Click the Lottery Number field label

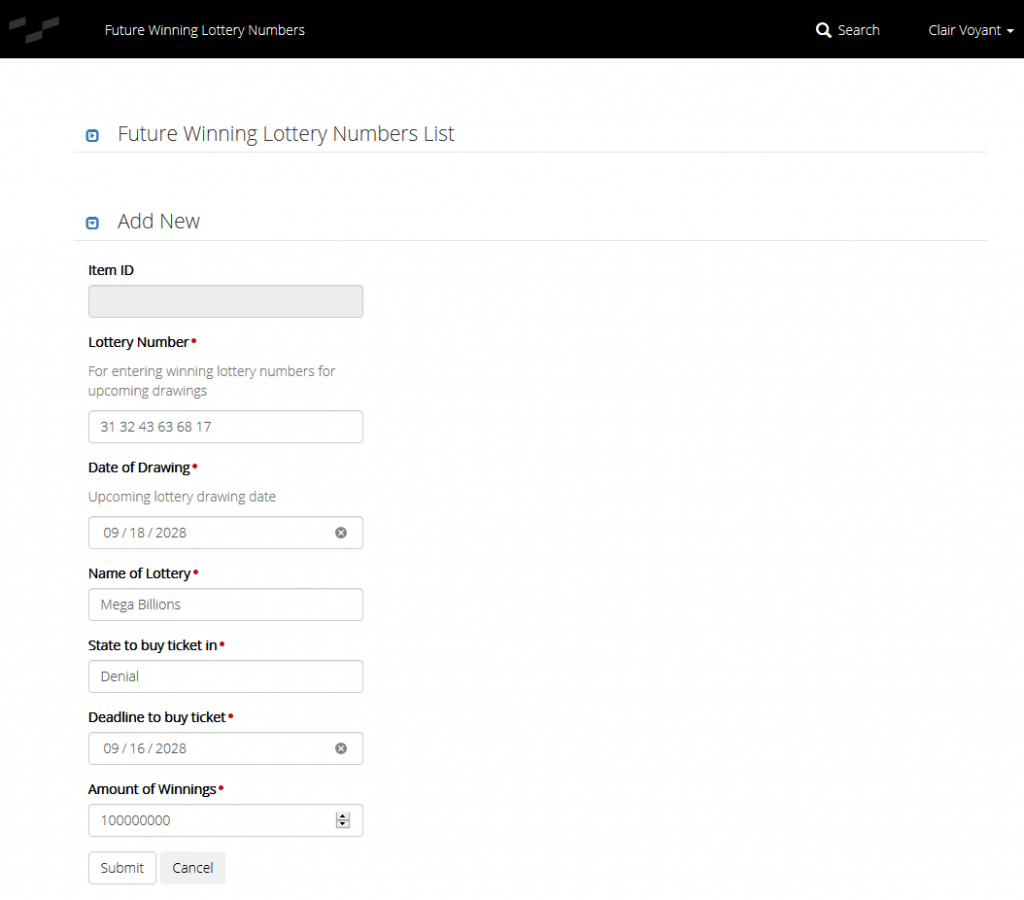[x=138, y=342]
